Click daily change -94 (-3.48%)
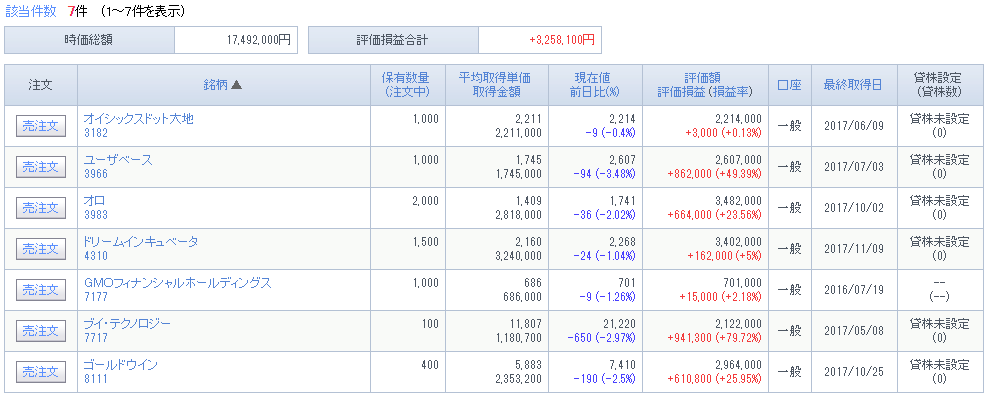The width and height of the screenshot is (988, 397). [x=604, y=174]
